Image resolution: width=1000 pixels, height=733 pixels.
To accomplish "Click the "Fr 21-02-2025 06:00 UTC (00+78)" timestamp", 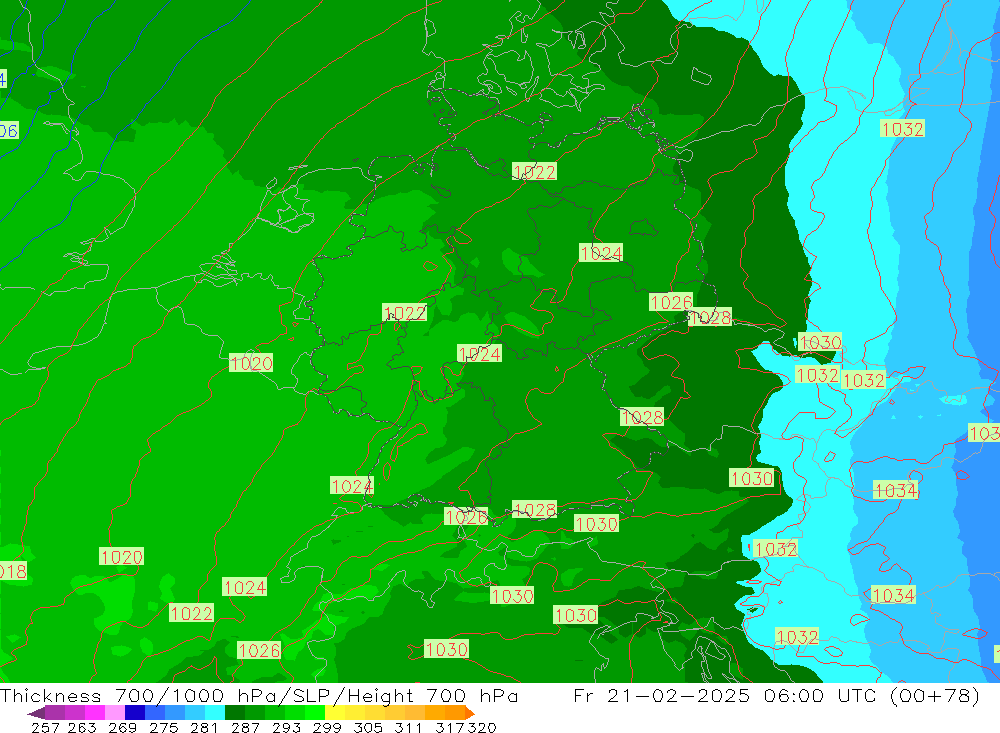I will pyautogui.click(x=776, y=695).
